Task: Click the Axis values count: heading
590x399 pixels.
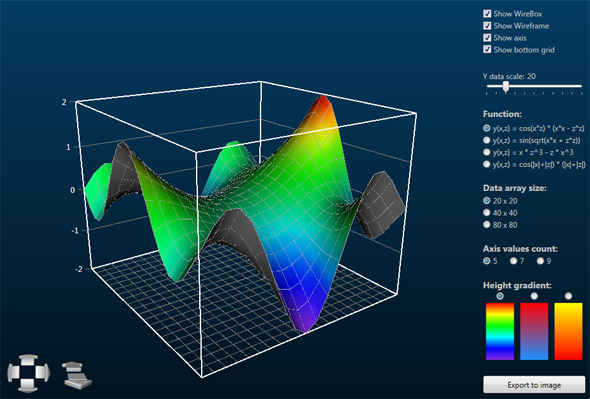Action: [520, 248]
